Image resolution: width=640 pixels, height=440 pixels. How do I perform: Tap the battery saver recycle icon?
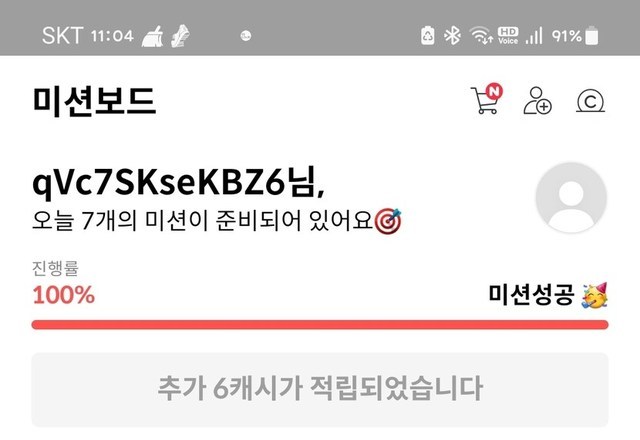click(x=427, y=36)
